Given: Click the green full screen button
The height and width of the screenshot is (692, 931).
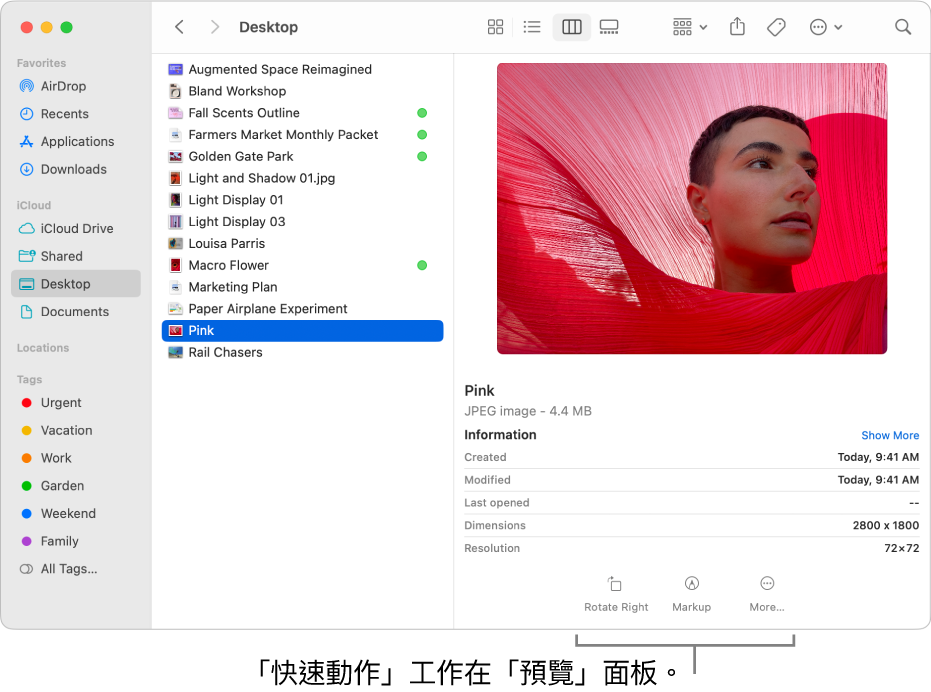Looking at the screenshot, I should click(x=66, y=27).
